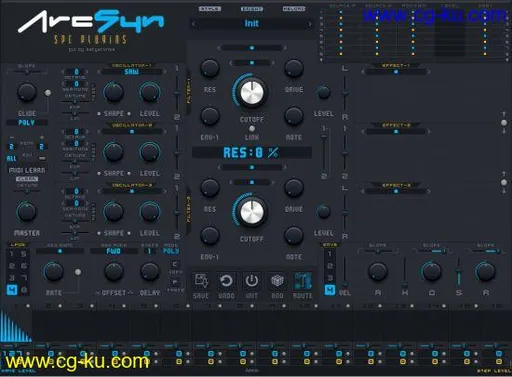Open the Route matrix icon

pyautogui.click(x=303, y=281)
